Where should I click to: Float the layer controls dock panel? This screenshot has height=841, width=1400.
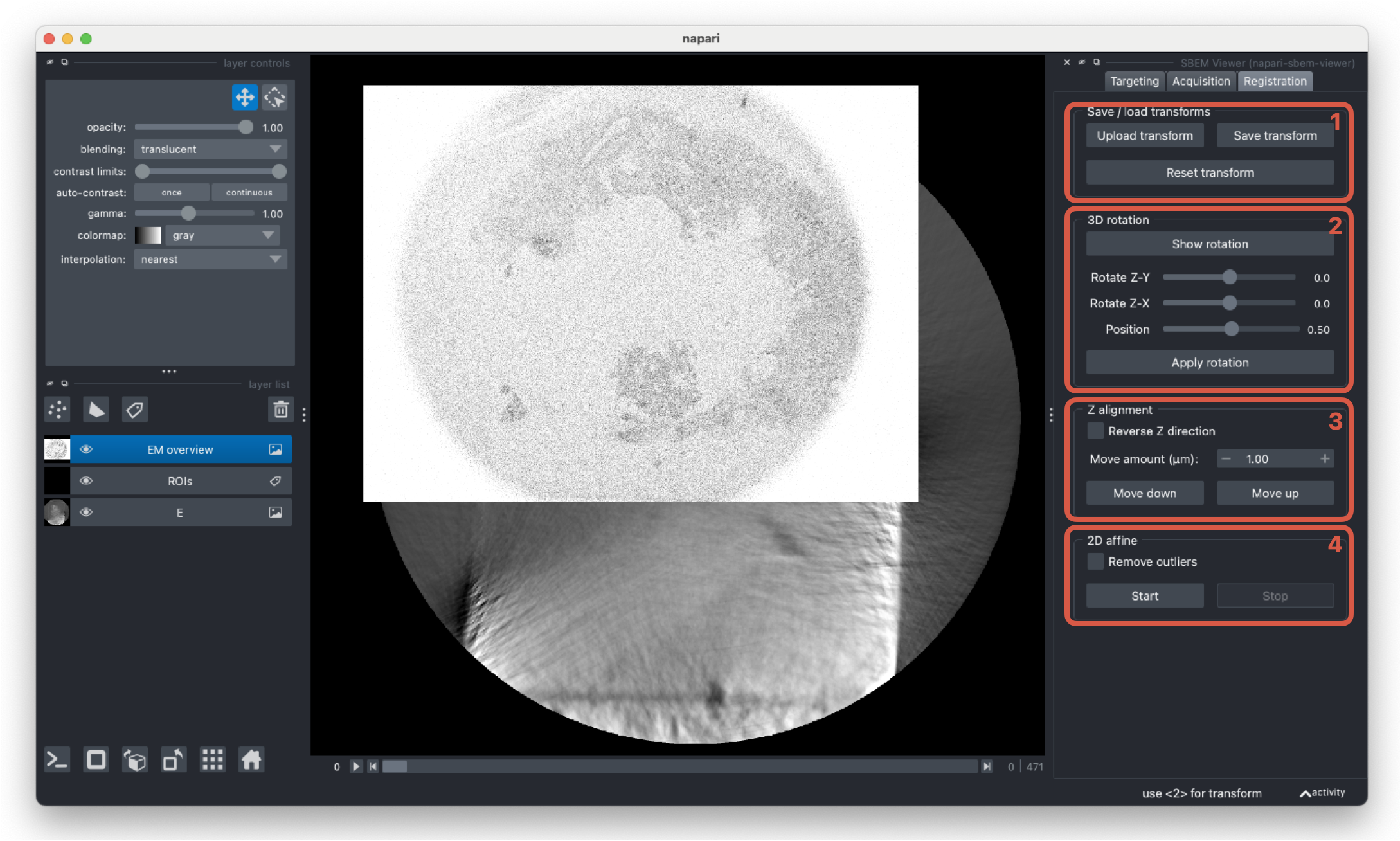tap(64, 62)
